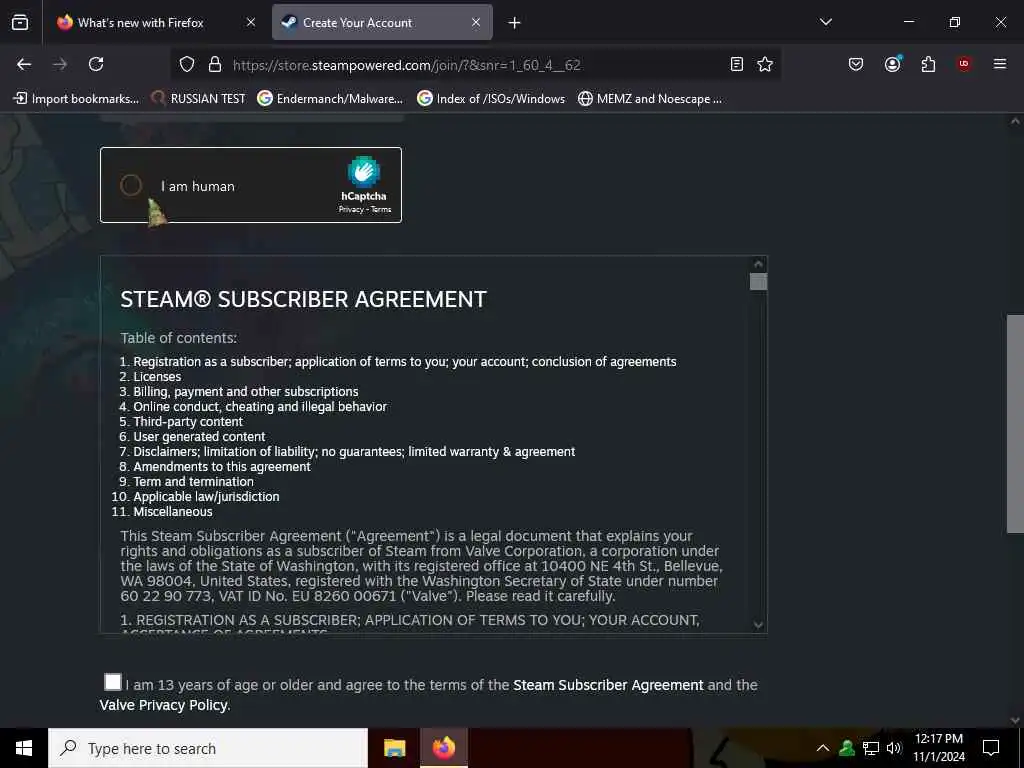Click green user tray icon

coord(847,748)
